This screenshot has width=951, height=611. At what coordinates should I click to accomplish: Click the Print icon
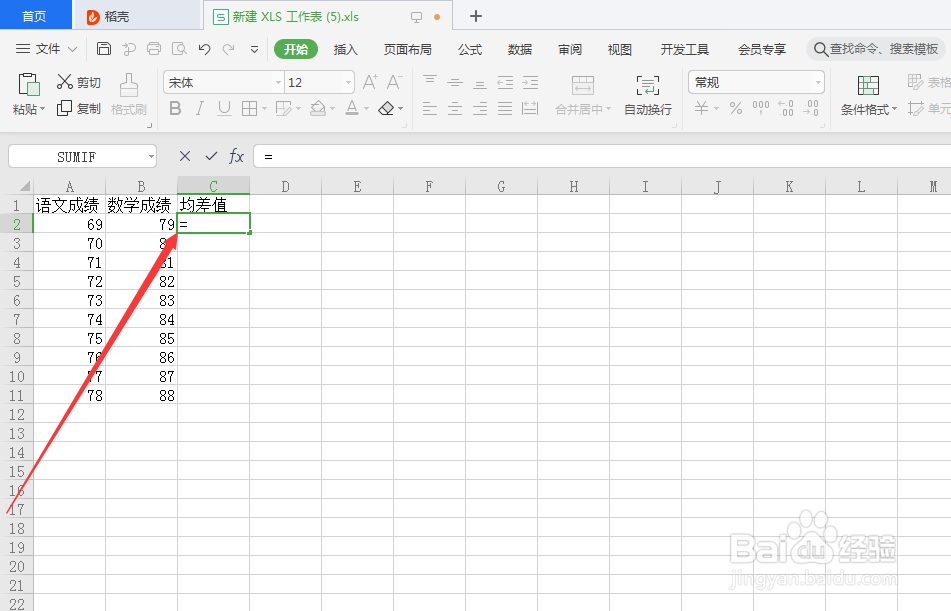pos(154,49)
